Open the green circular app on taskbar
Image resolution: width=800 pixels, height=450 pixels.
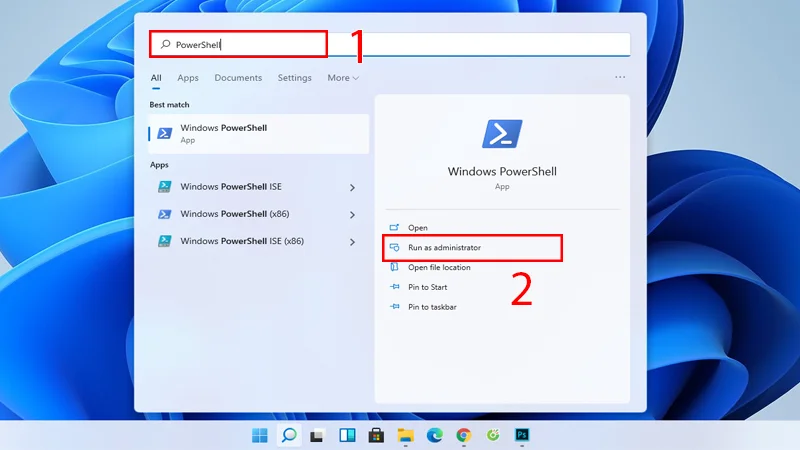coord(493,435)
